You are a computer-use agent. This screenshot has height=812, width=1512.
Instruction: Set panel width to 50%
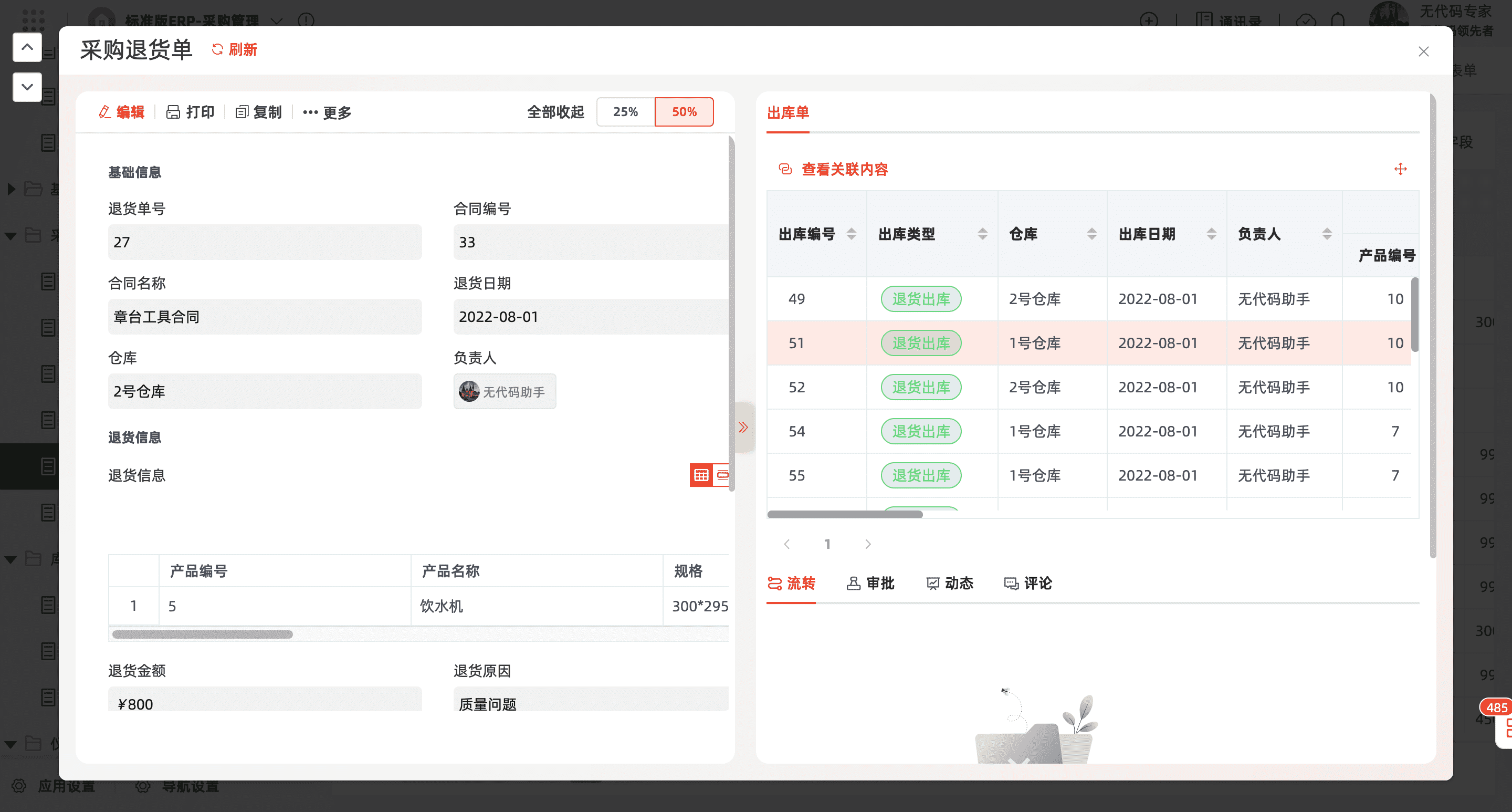coord(685,111)
